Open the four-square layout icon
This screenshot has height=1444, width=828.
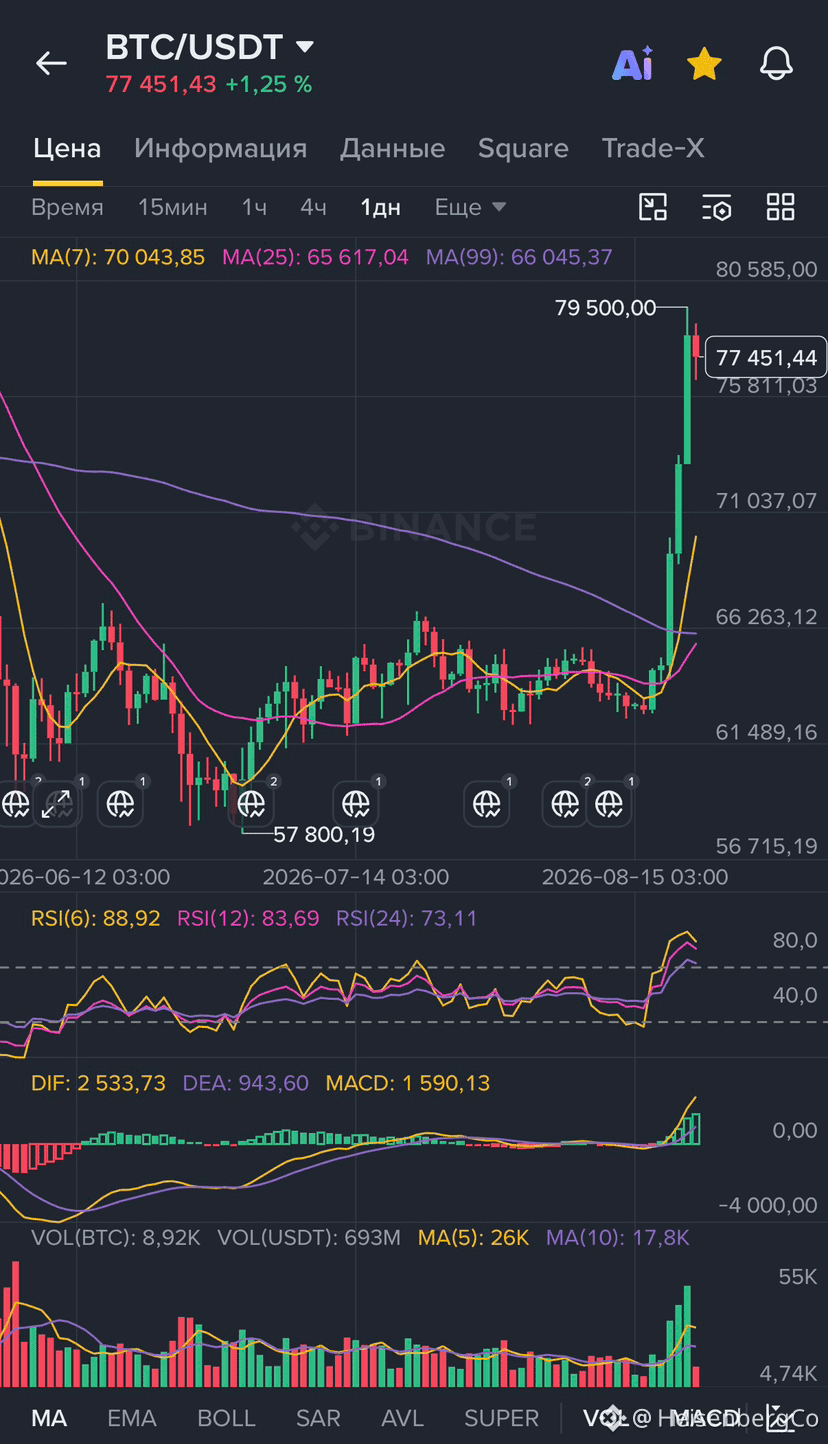780,207
